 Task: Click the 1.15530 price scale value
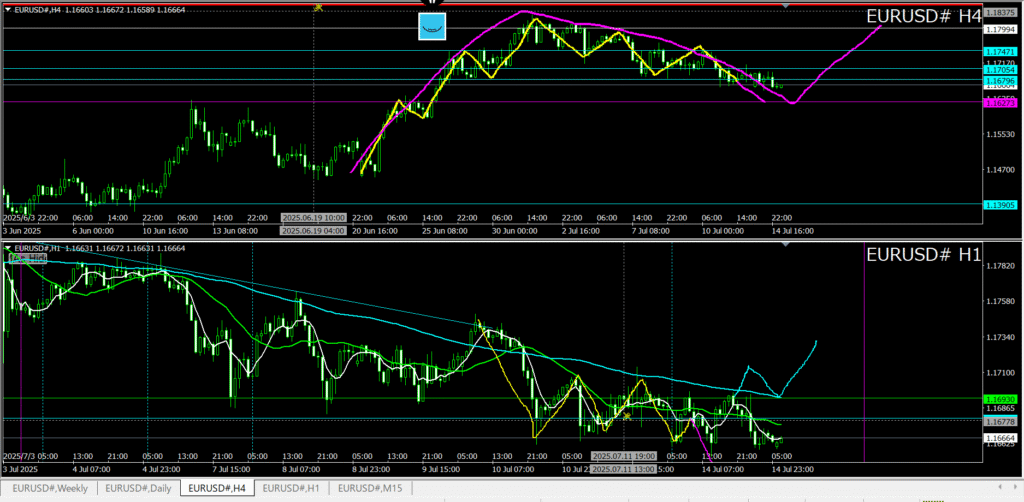tap(1000, 134)
